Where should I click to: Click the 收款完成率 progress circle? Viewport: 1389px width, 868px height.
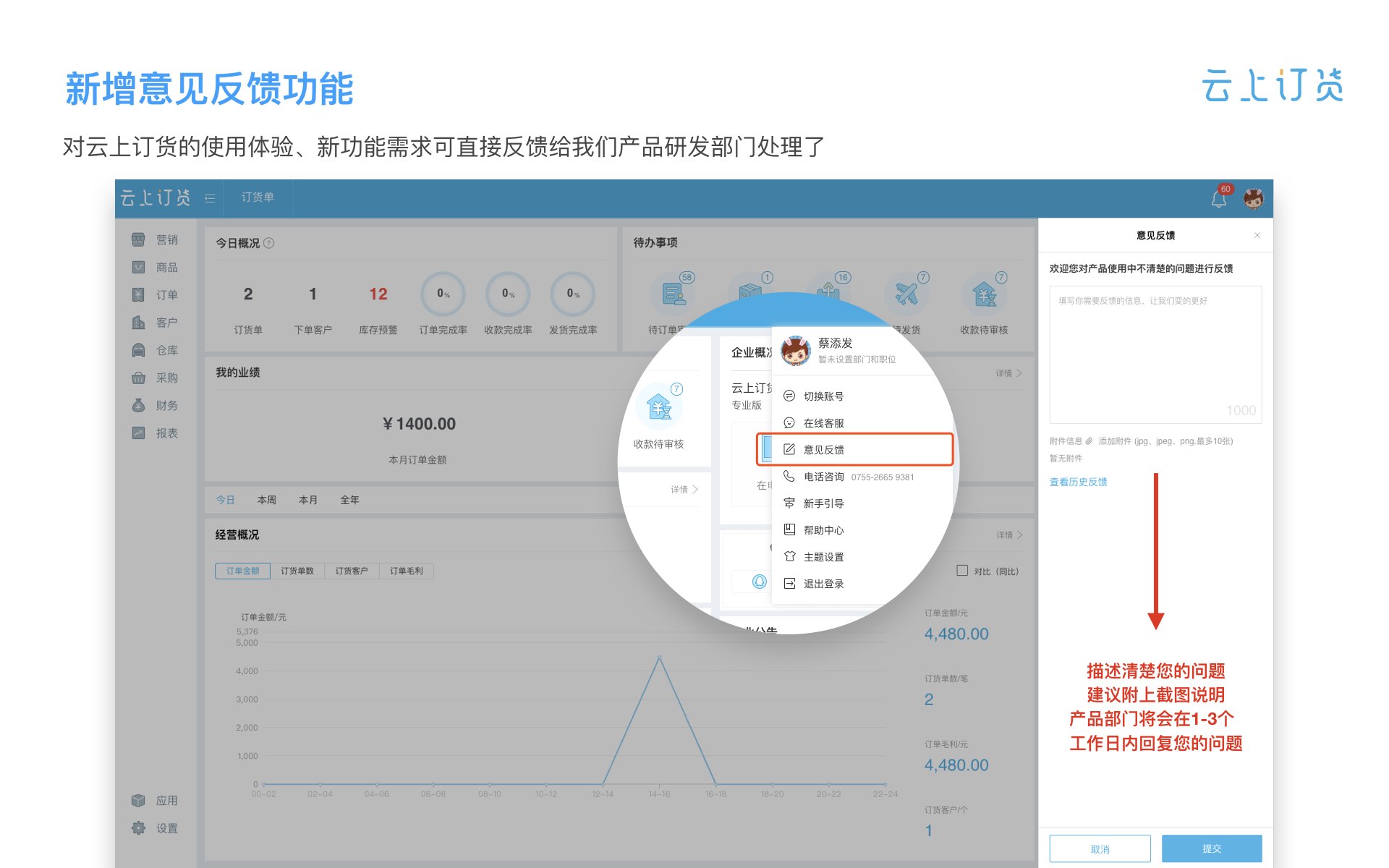tap(508, 294)
